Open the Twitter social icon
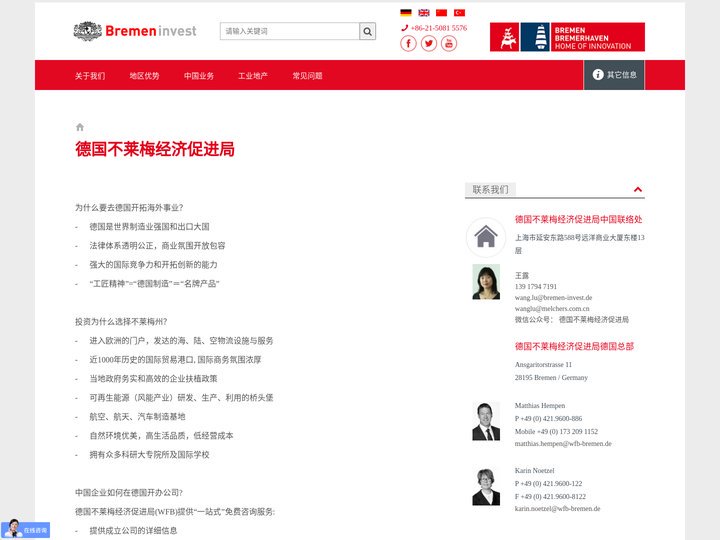 point(429,44)
